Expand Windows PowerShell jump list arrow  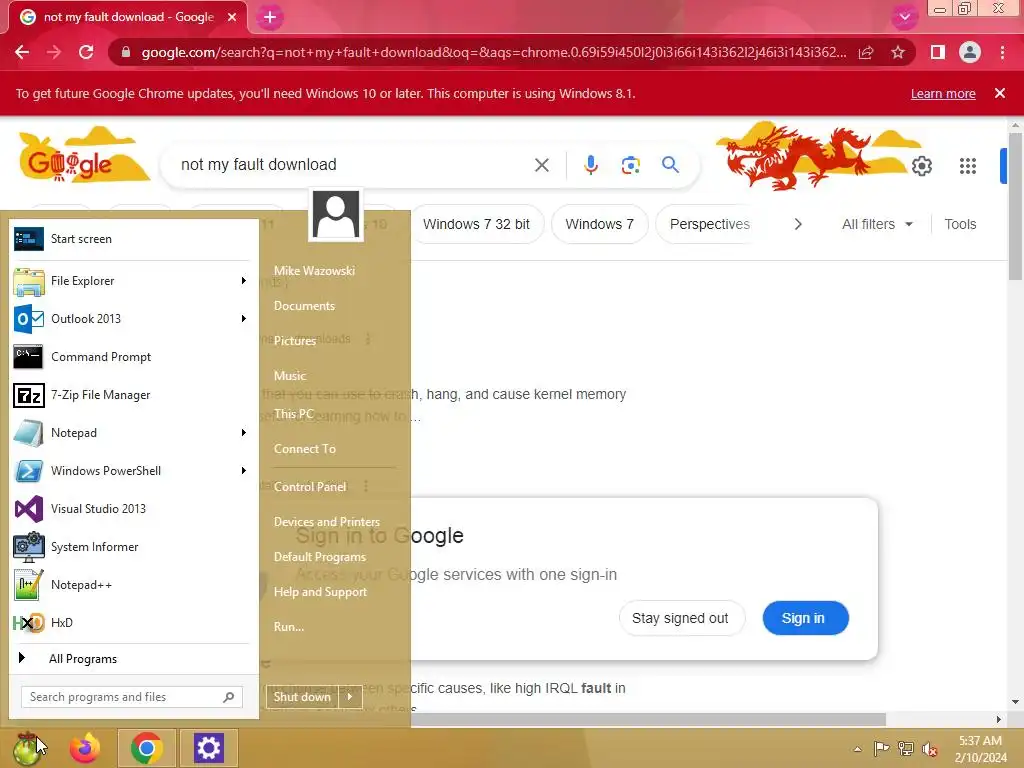[244, 471]
